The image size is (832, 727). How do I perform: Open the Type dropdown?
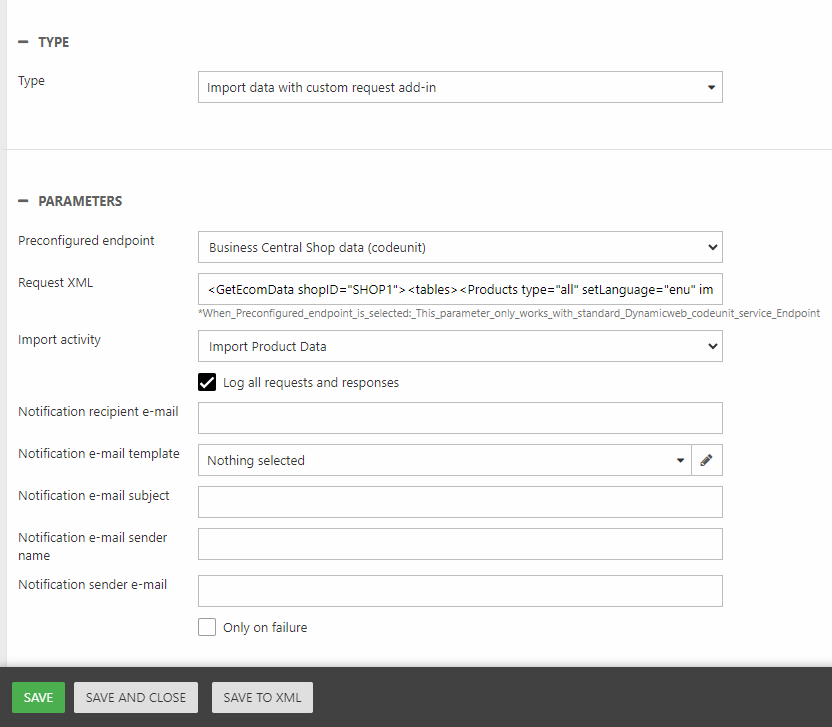pos(460,87)
